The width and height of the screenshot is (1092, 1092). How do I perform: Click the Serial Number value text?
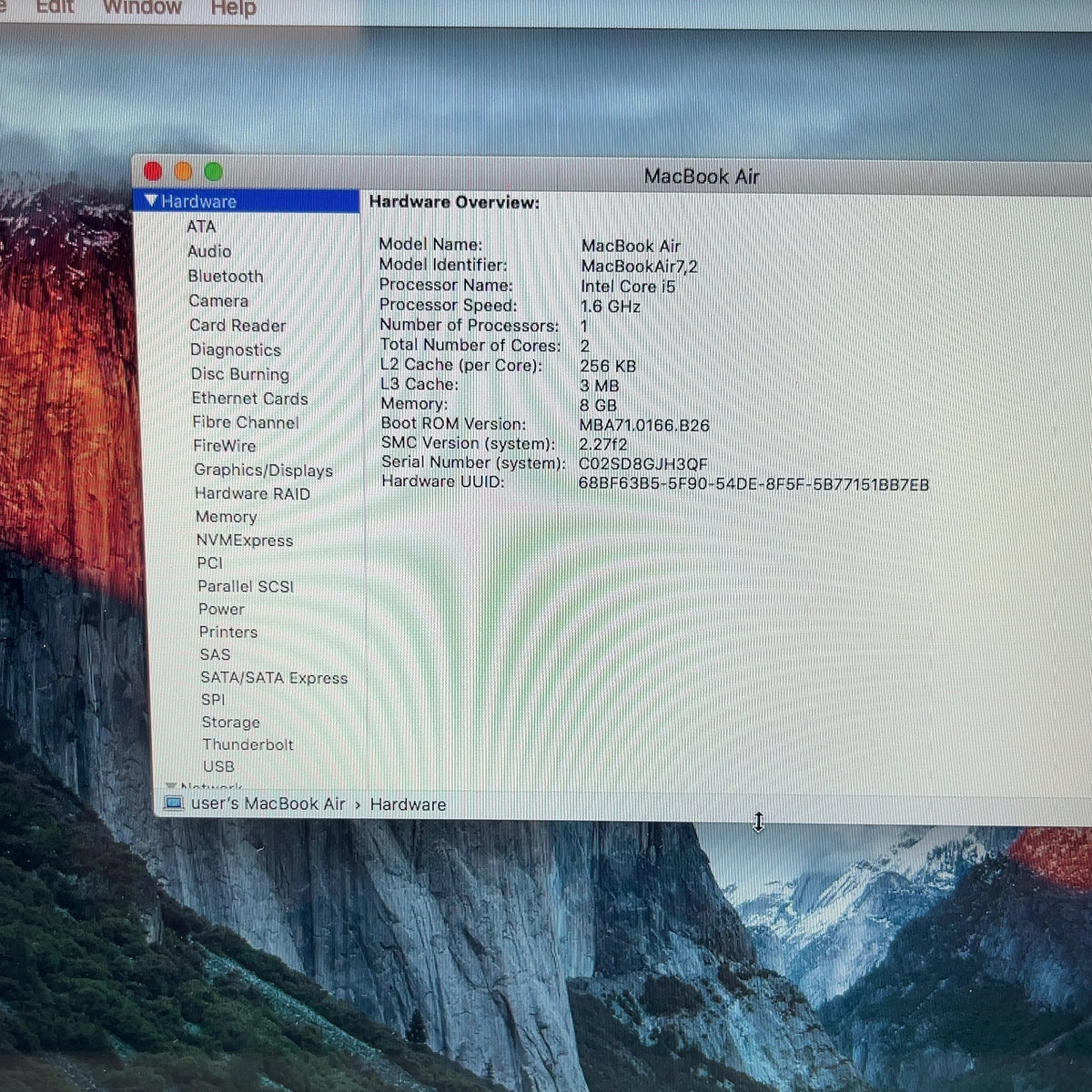pyautogui.click(x=642, y=464)
